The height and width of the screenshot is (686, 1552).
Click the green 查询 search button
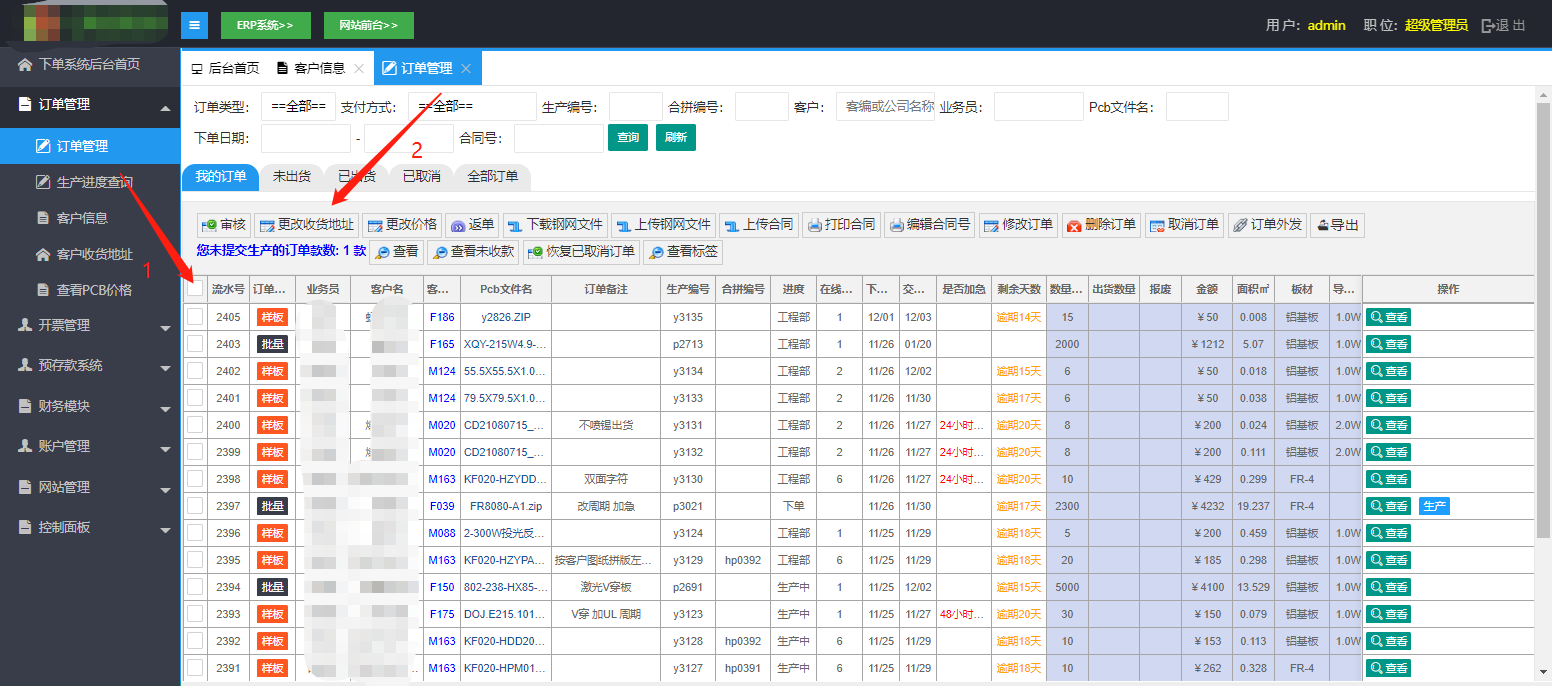pos(628,138)
